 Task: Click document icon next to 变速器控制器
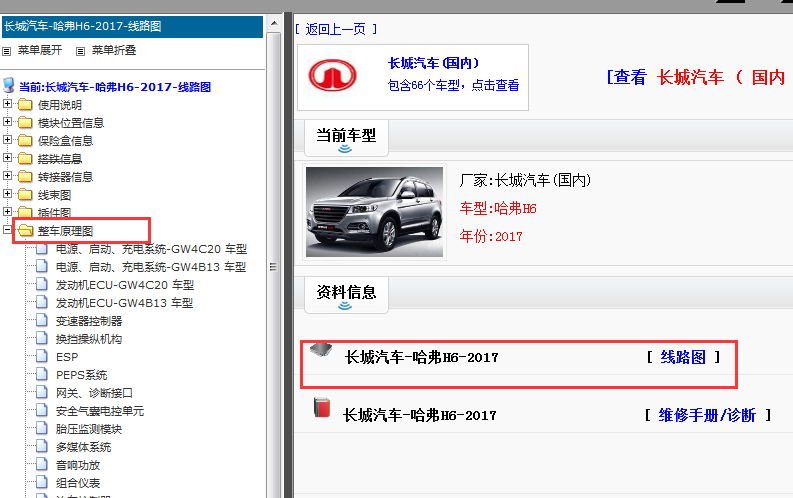pyautogui.click(x=42, y=321)
